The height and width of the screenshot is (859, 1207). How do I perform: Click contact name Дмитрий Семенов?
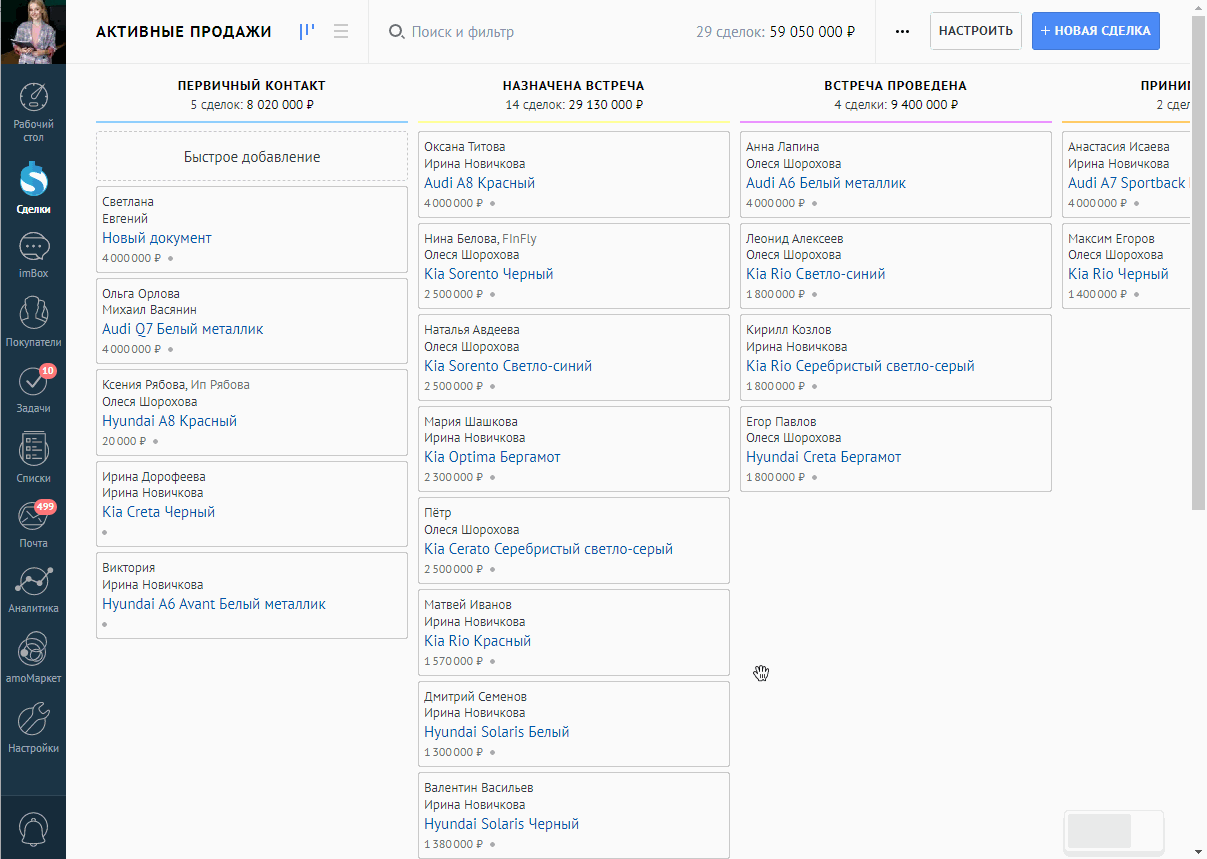475,697
